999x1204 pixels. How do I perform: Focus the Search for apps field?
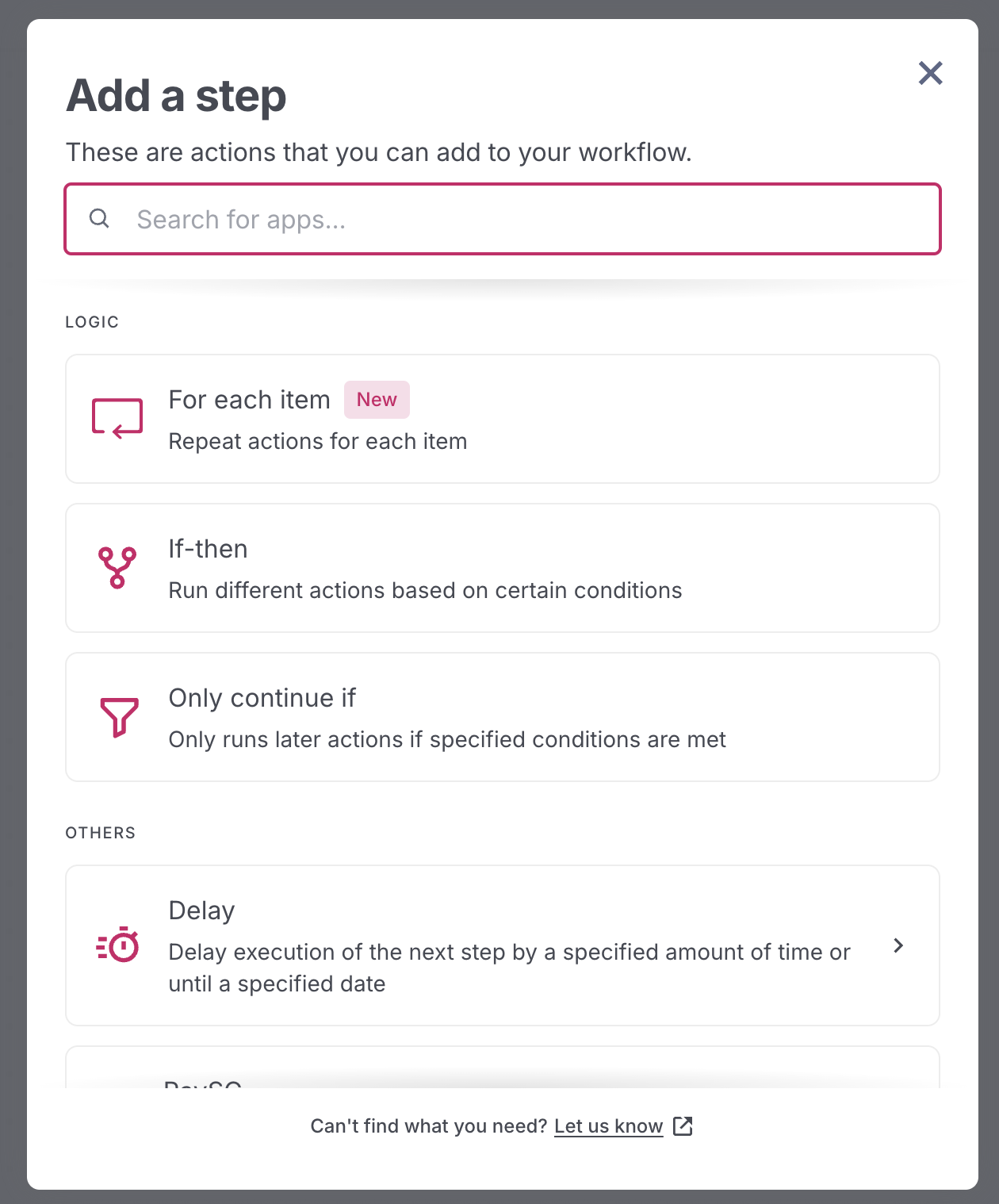(x=523, y=220)
